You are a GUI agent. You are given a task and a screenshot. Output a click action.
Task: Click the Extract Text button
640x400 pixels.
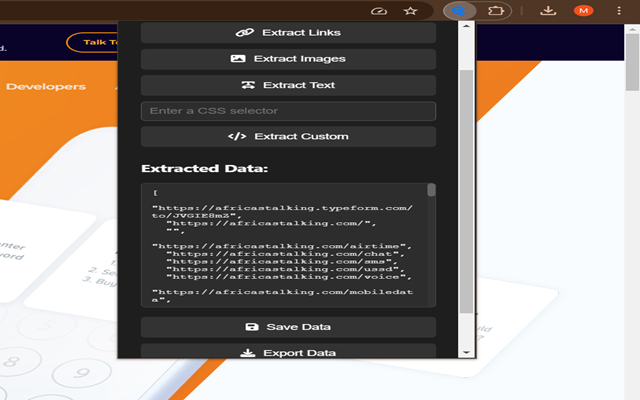pyautogui.click(x=288, y=85)
